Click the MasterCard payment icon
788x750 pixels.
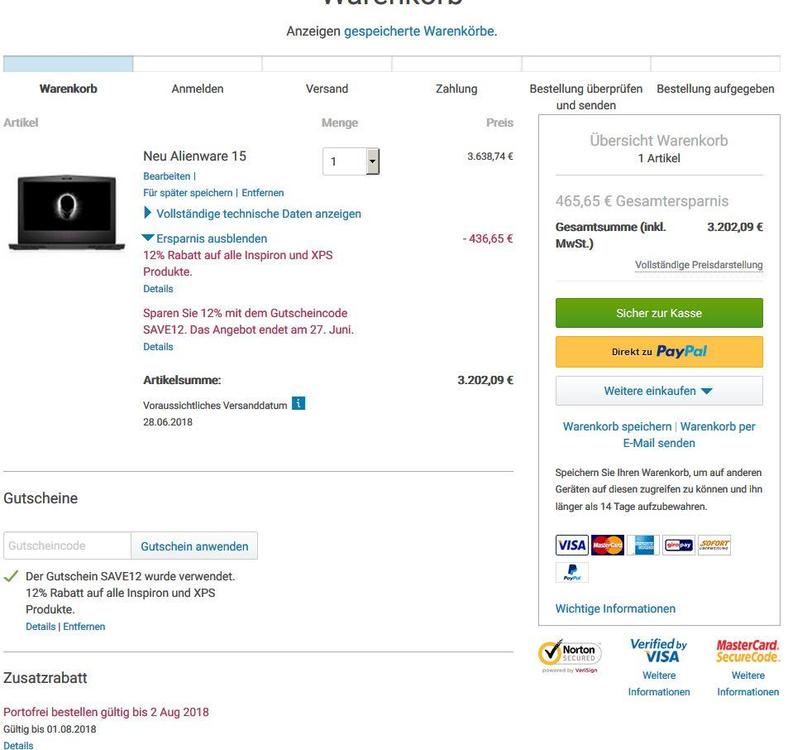pyautogui.click(x=607, y=545)
